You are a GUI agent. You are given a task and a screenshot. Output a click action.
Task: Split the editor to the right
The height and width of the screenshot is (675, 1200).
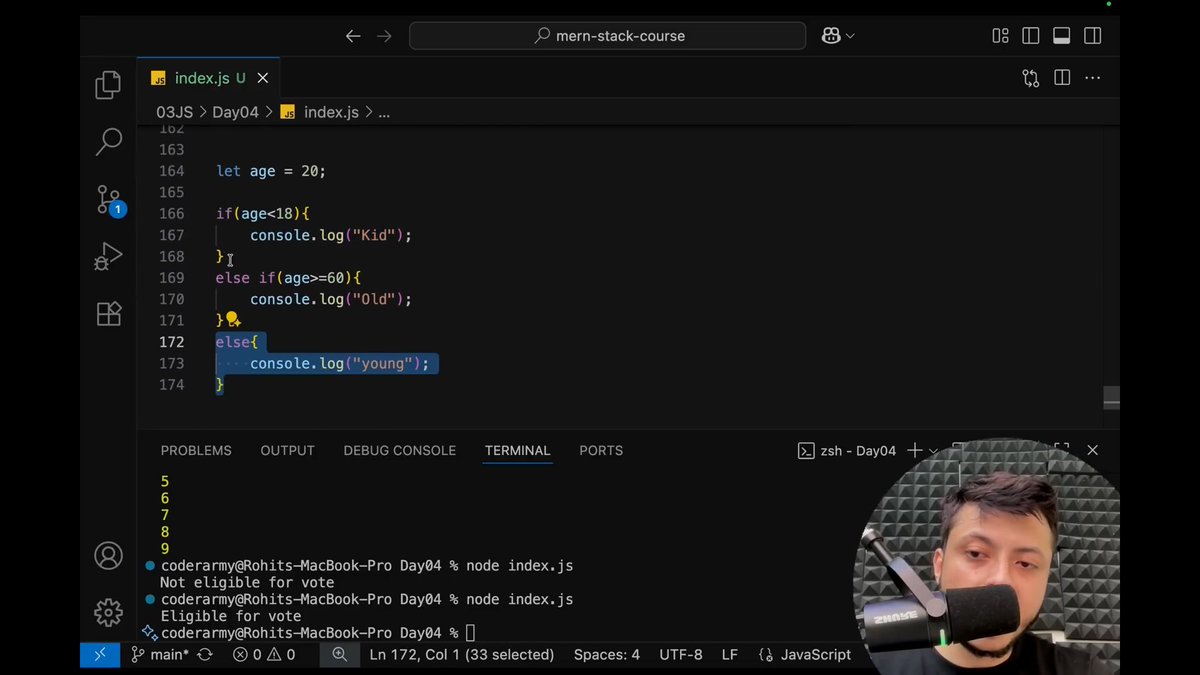coord(1062,78)
